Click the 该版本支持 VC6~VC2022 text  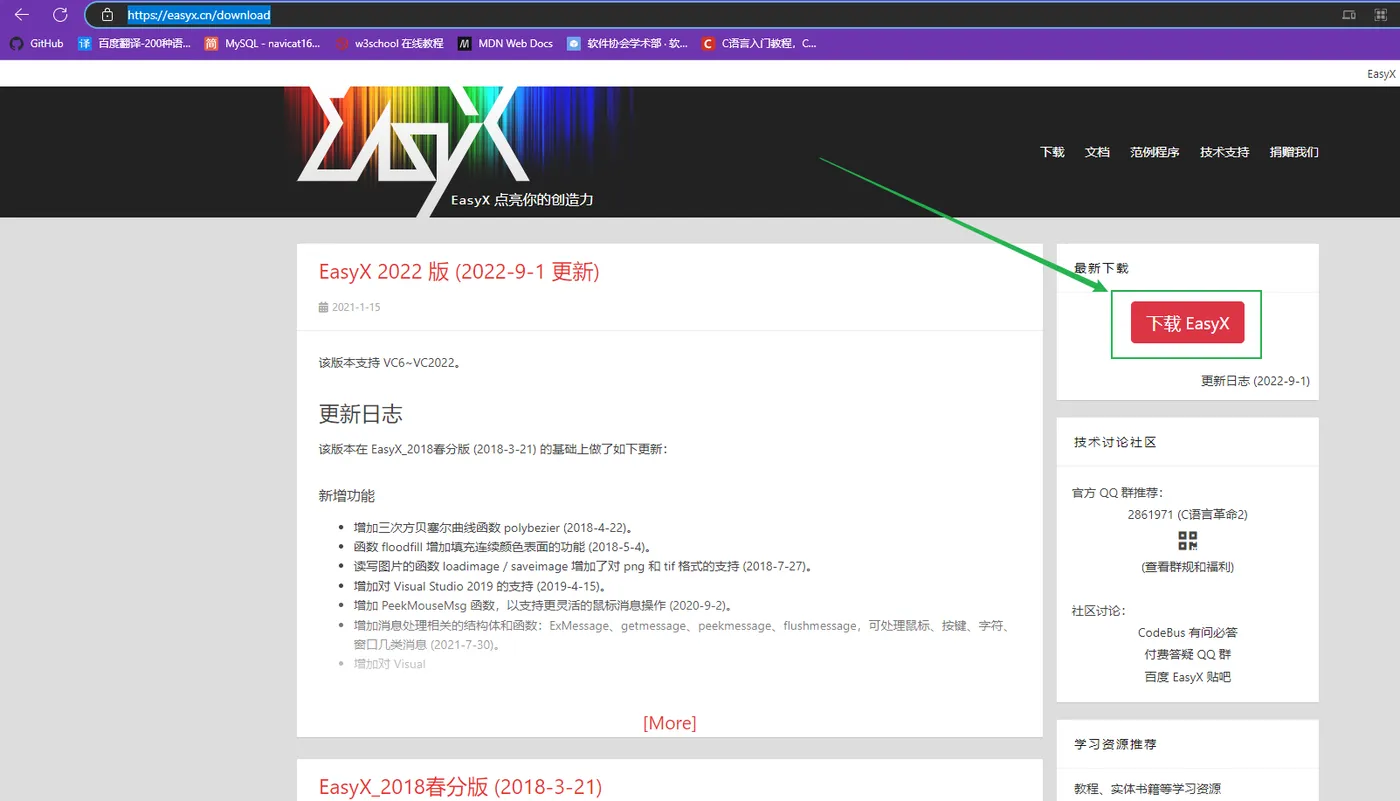coord(390,363)
